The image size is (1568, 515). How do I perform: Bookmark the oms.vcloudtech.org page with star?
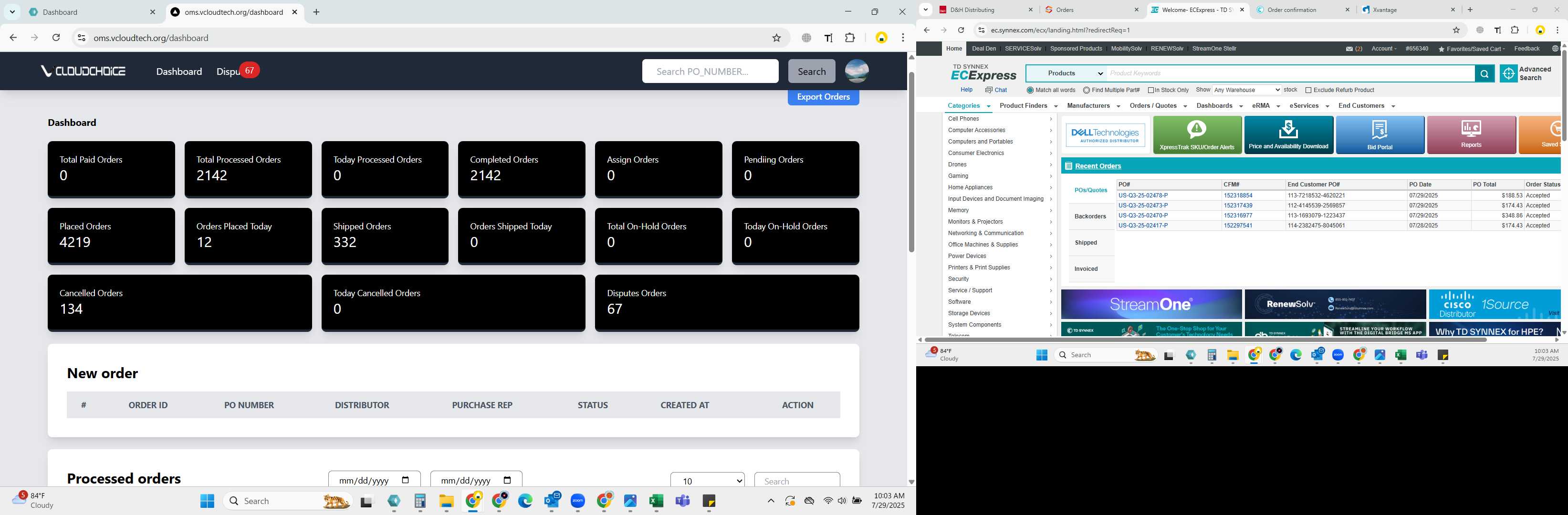click(x=776, y=38)
